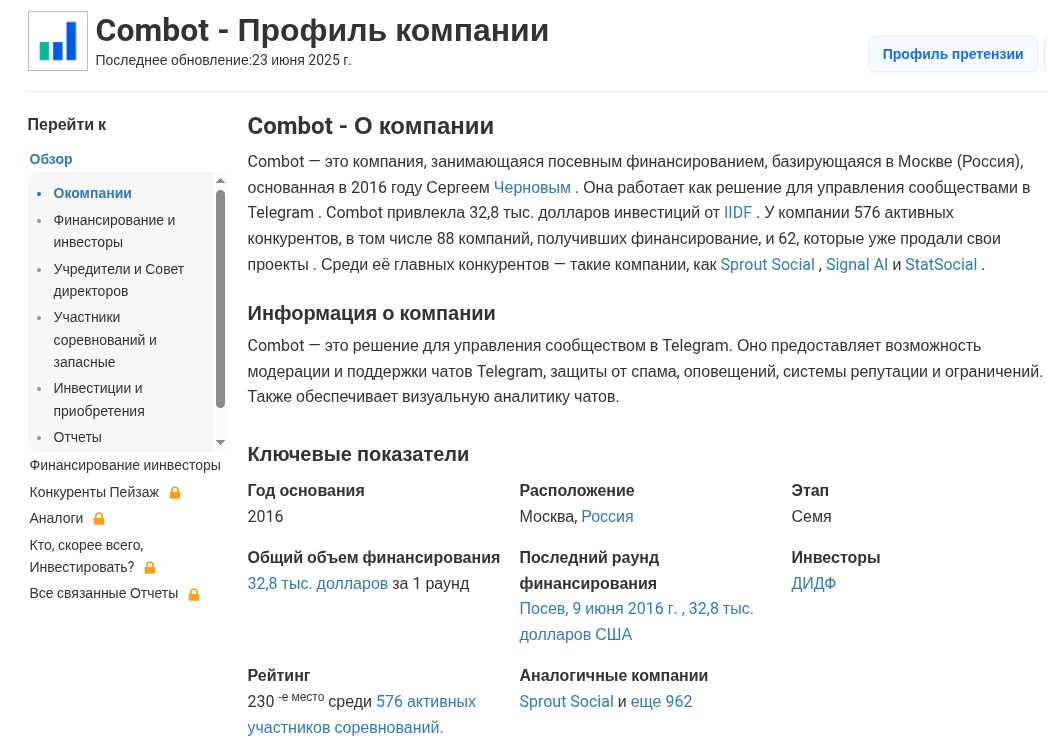This screenshot has height=747, width=1047.
Task: Click the down arrow below "Отчеты" in sidebar
Action: (221, 440)
